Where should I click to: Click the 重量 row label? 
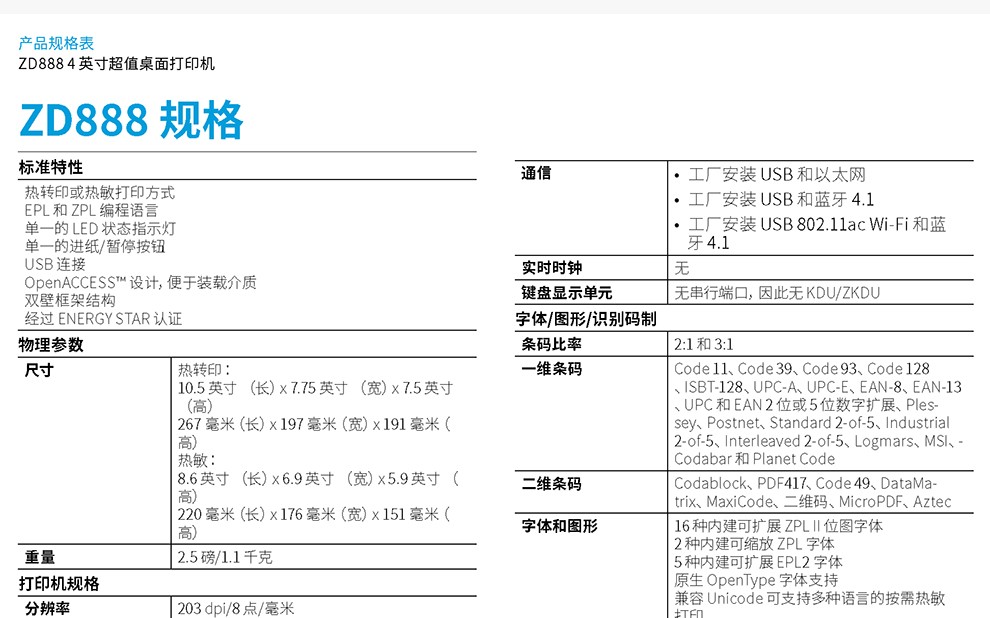(x=40, y=557)
